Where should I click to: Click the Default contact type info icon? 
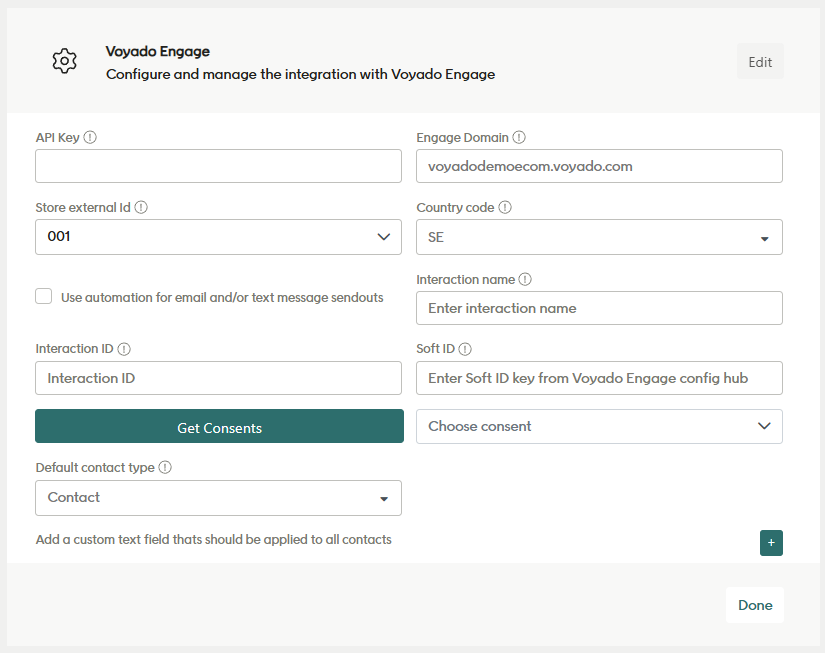coord(164,467)
